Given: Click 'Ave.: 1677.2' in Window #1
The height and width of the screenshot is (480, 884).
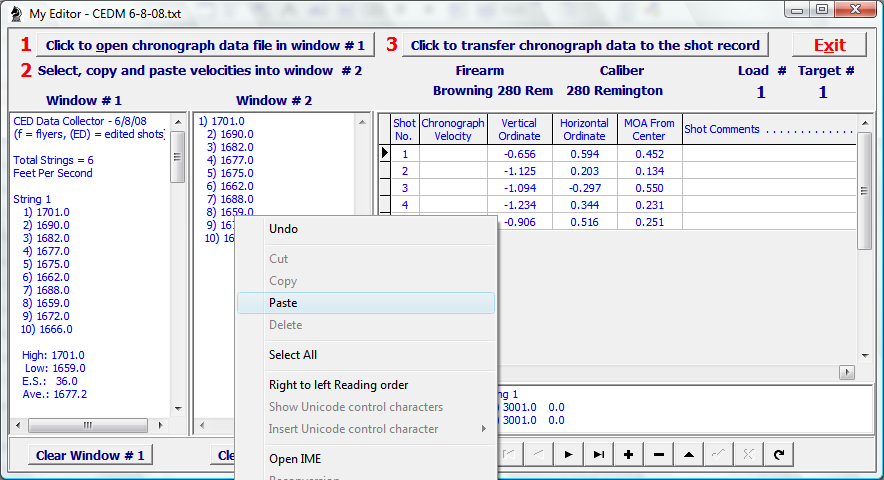Looking at the screenshot, I should tap(55, 394).
